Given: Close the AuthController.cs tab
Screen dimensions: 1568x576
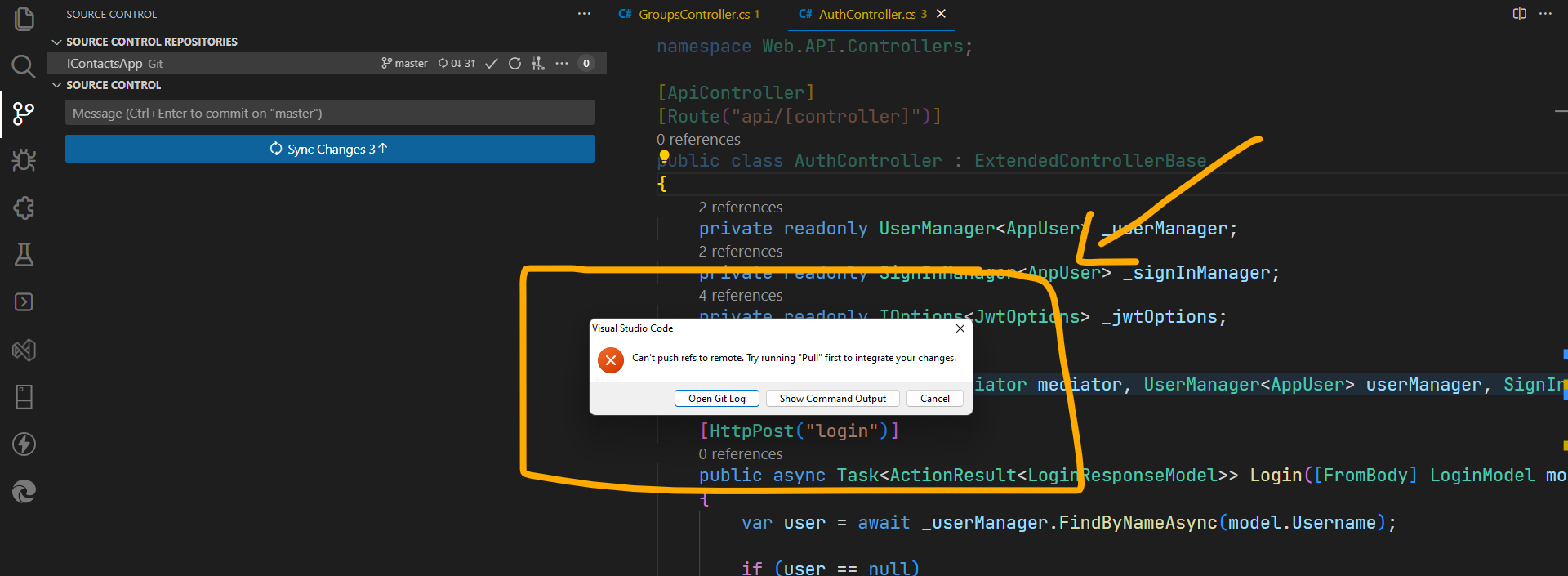Looking at the screenshot, I should pos(942,14).
